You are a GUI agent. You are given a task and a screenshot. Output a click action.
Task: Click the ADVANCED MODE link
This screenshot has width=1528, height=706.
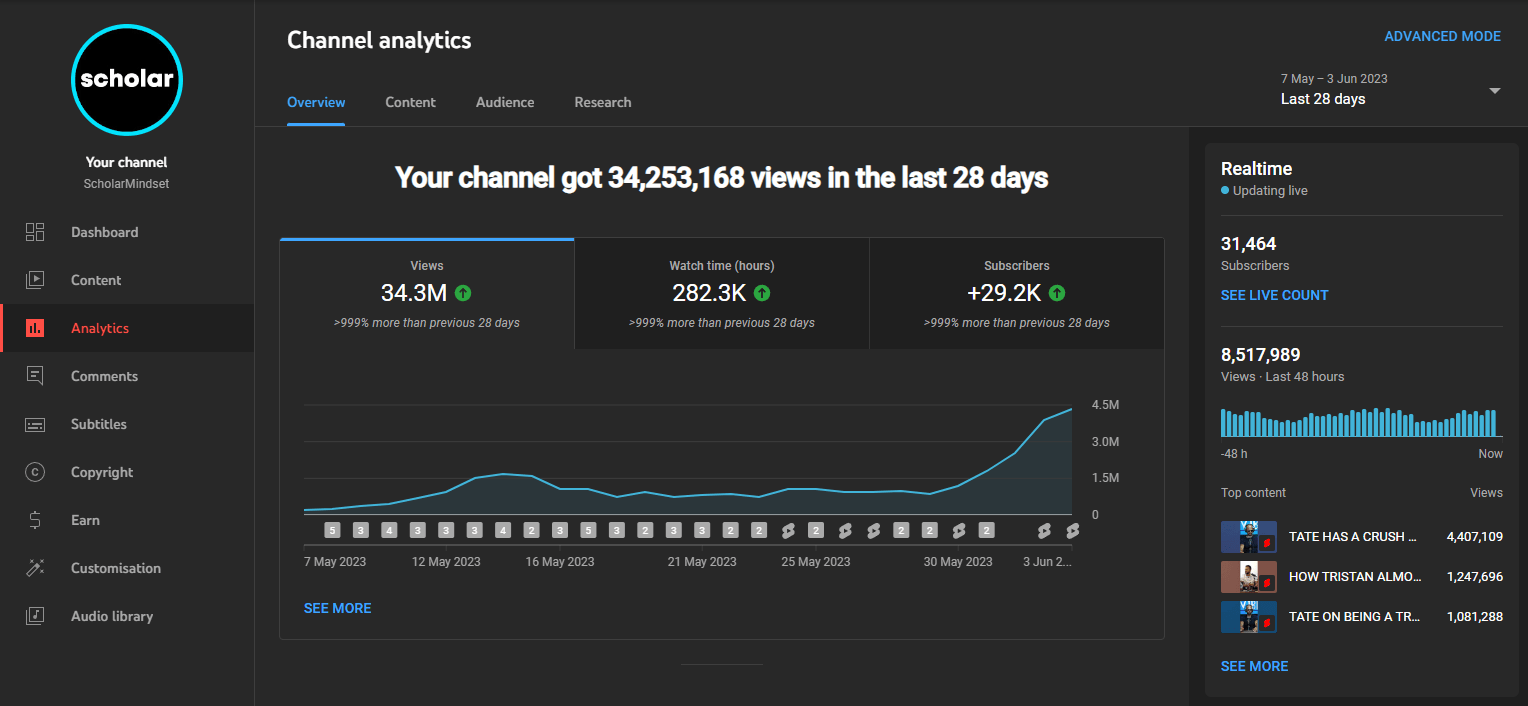pyautogui.click(x=1442, y=36)
